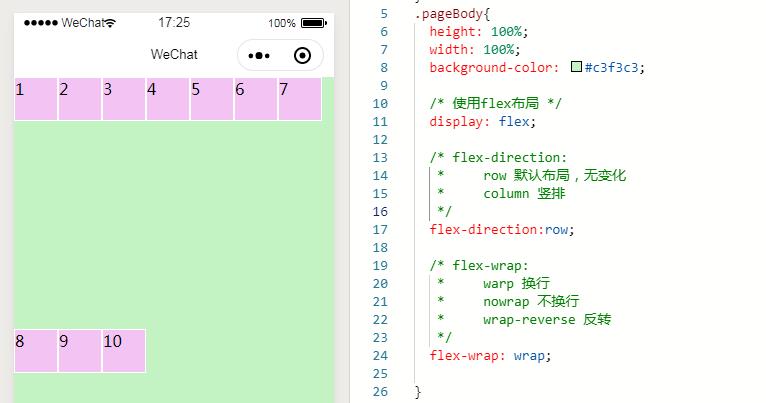Click line number 11 in the gutter

[380, 122]
